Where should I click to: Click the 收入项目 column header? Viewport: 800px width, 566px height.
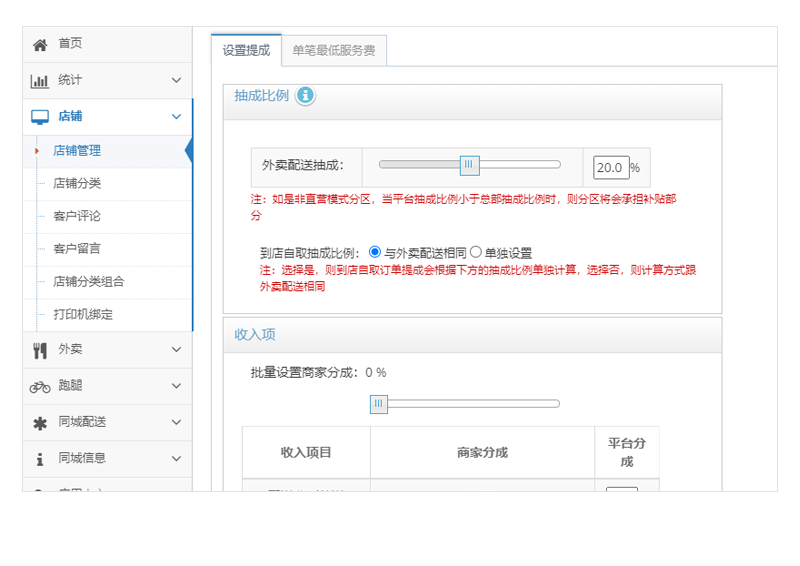[x=306, y=453]
